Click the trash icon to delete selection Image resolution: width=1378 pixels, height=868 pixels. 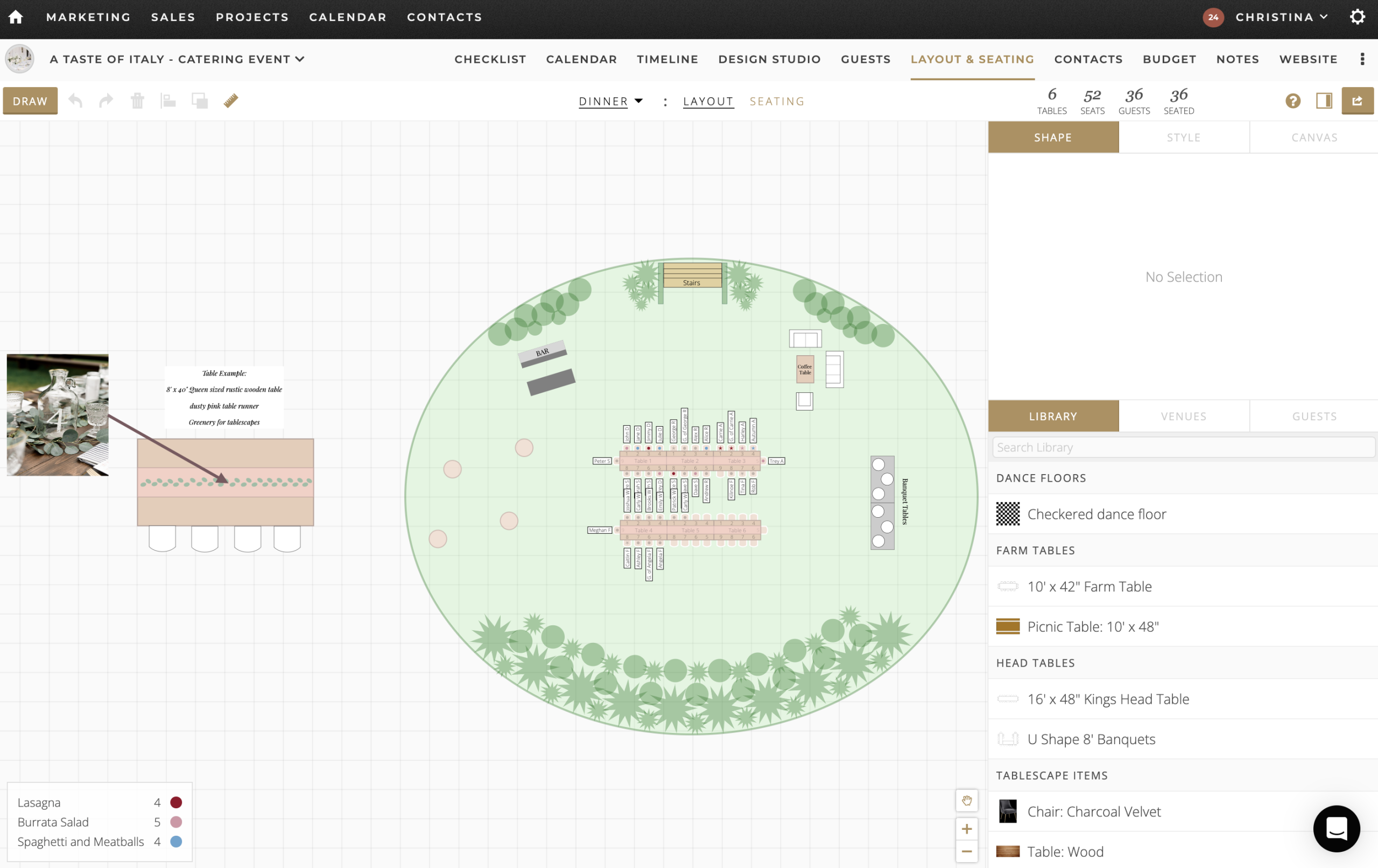(x=137, y=100)
